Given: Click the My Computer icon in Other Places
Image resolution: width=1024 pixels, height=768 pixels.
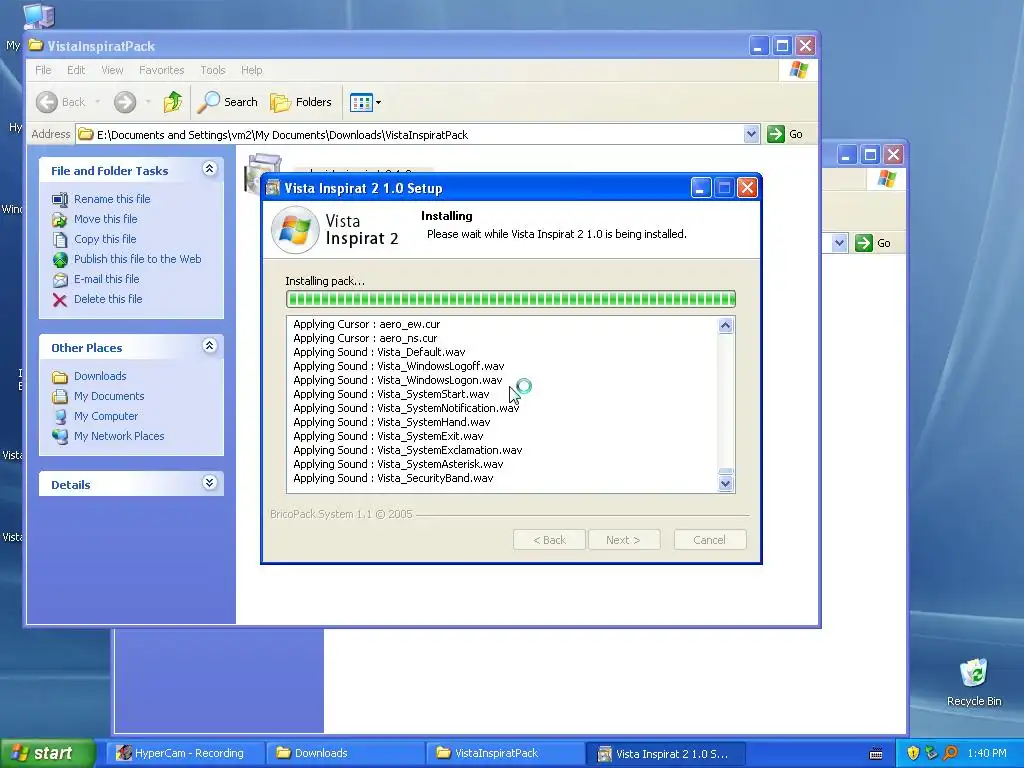Looking at the screenshot, I should pos(59,417).
